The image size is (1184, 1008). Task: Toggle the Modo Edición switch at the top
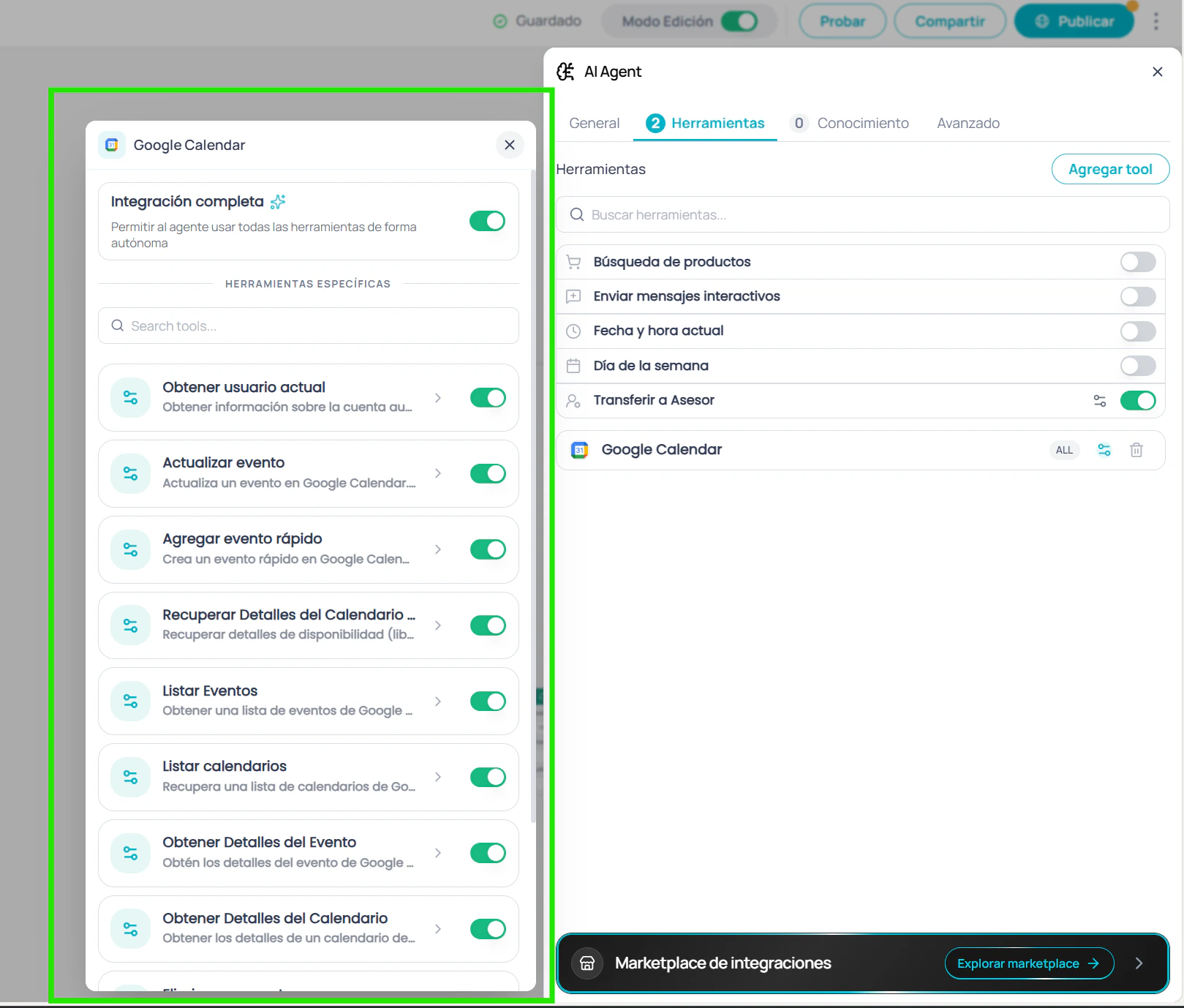click(741, 20)
